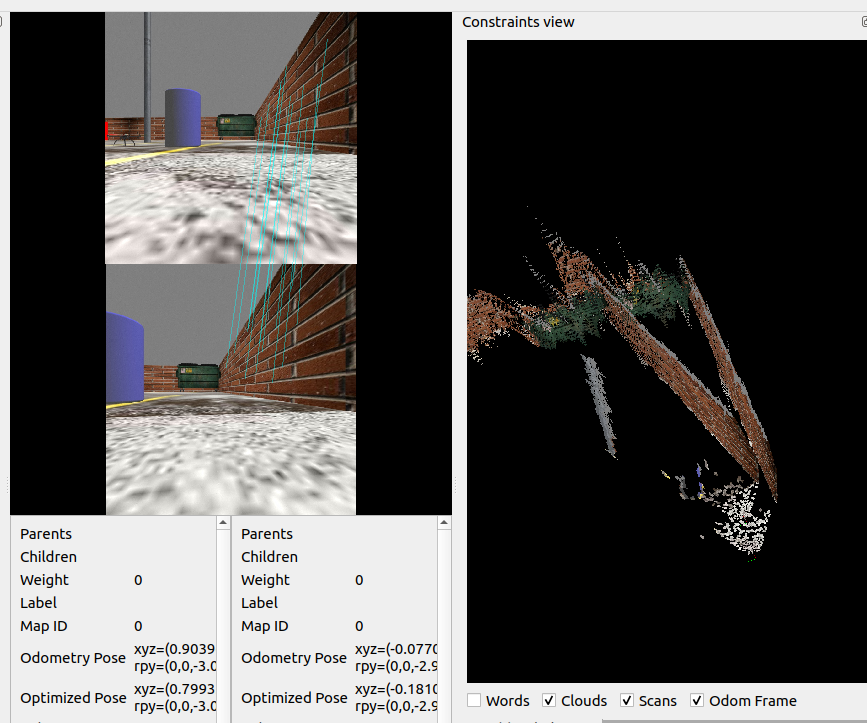This screenshot has height=723, width=867.
Task: Disable the Scans checkbox
Action: [x=627, y=701]
